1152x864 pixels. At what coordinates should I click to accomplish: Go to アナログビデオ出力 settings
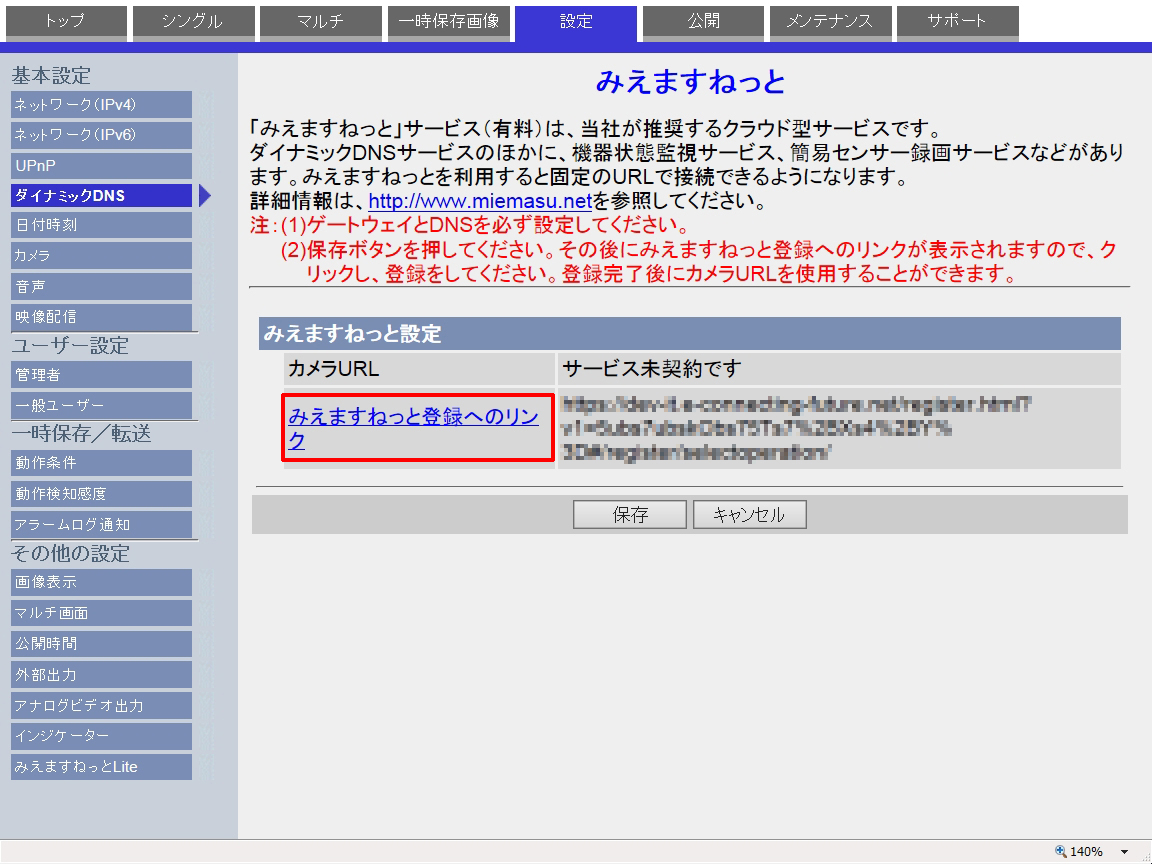coord(101,706)
